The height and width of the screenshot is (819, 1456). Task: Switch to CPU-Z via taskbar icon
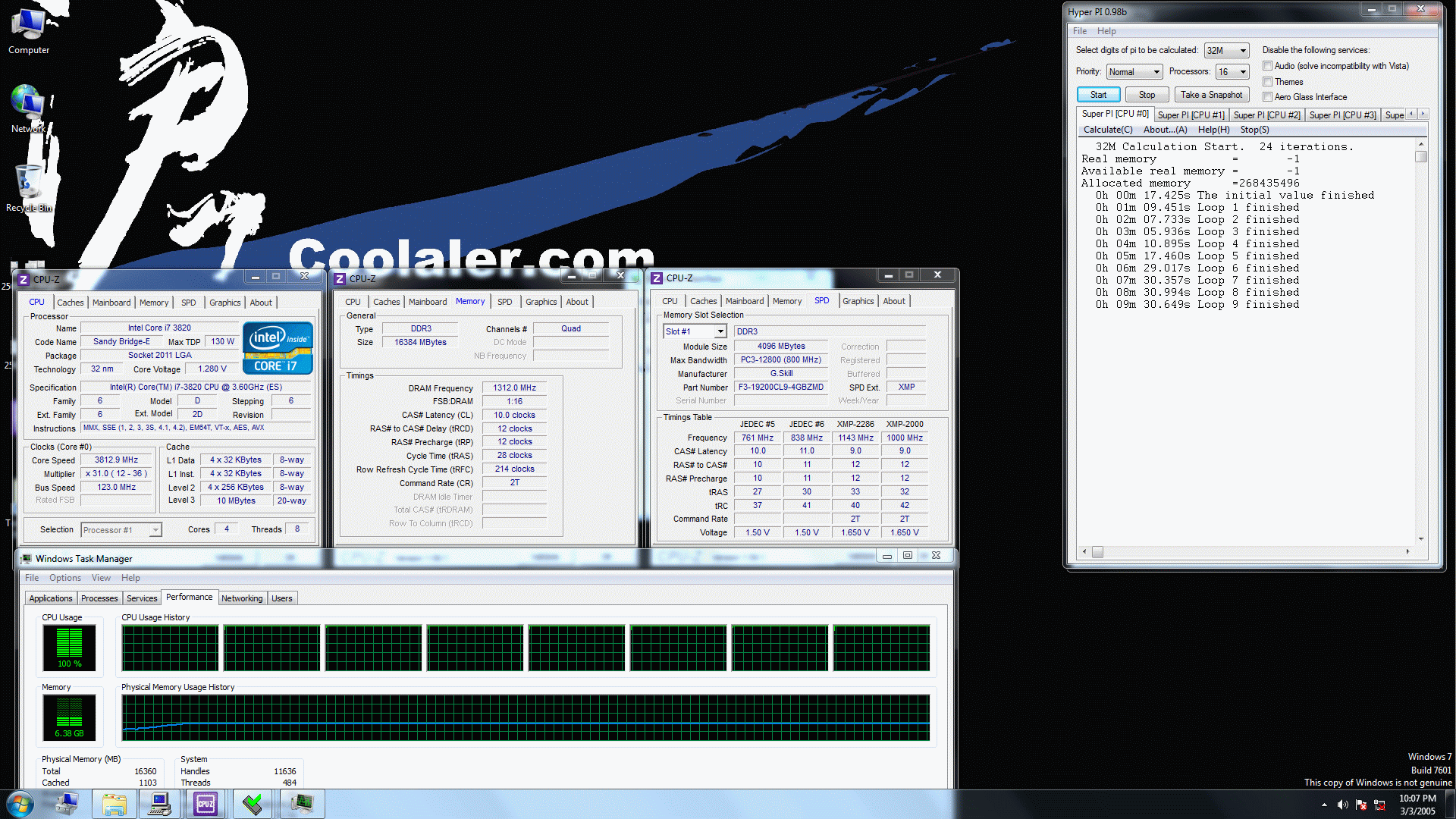tap(206, 804)
